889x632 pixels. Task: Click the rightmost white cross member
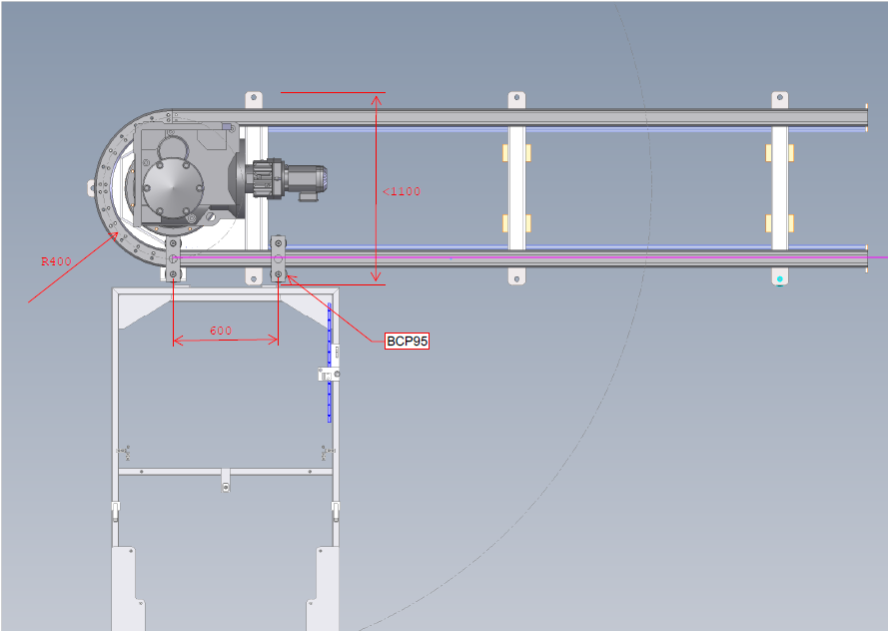780,188
